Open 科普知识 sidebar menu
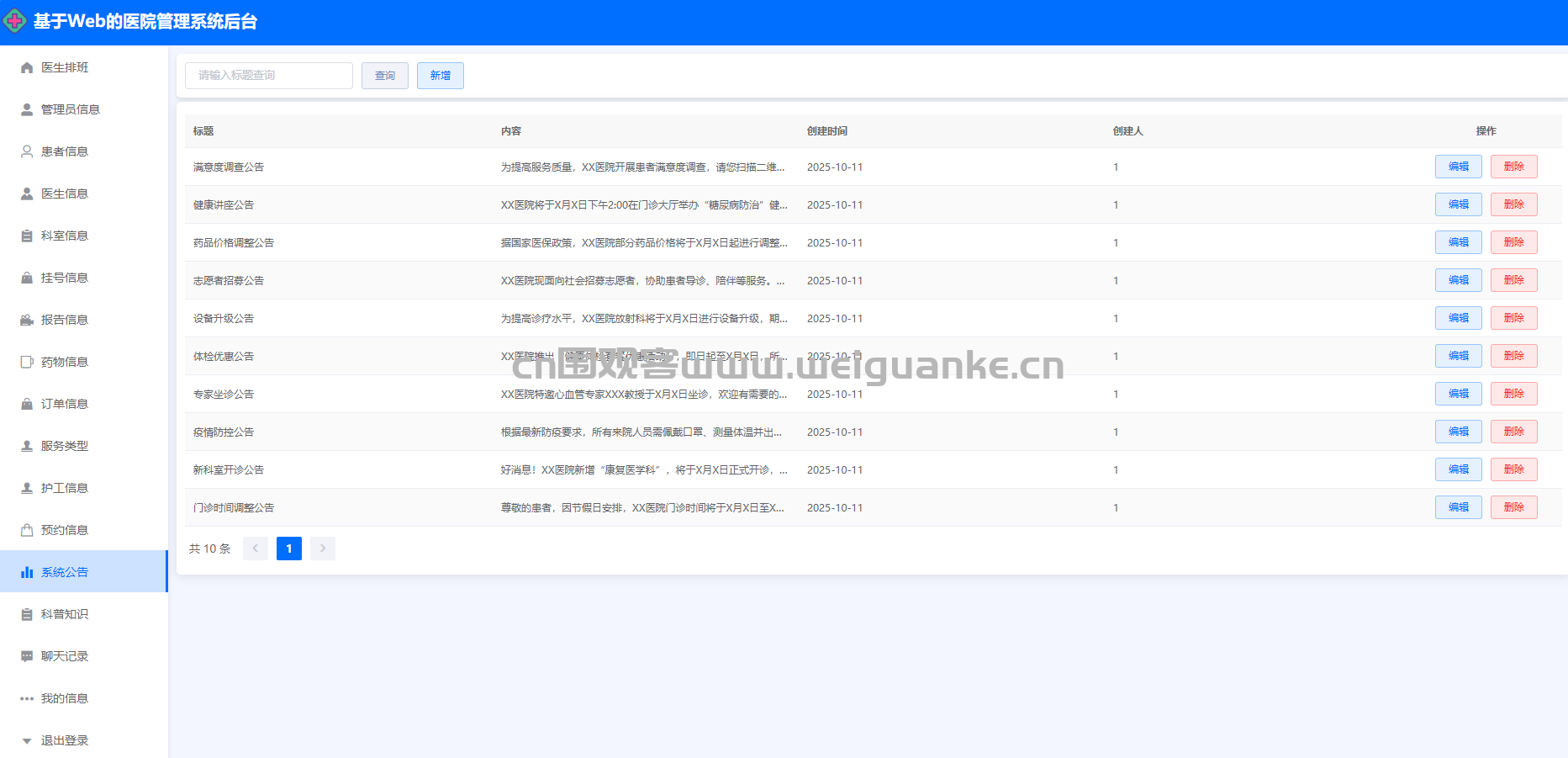This screenshot has width=1568, height=758. pyautogui.click(x=65, y=614)
